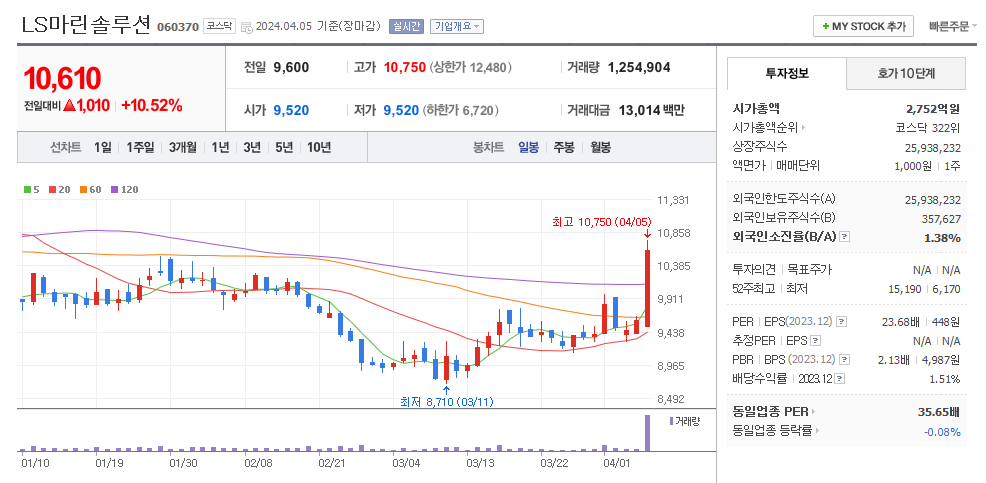Click the 최고 10,750 (04/05) chart marker
The height and width of the screenshot is (483, 986).
point(602,221)
